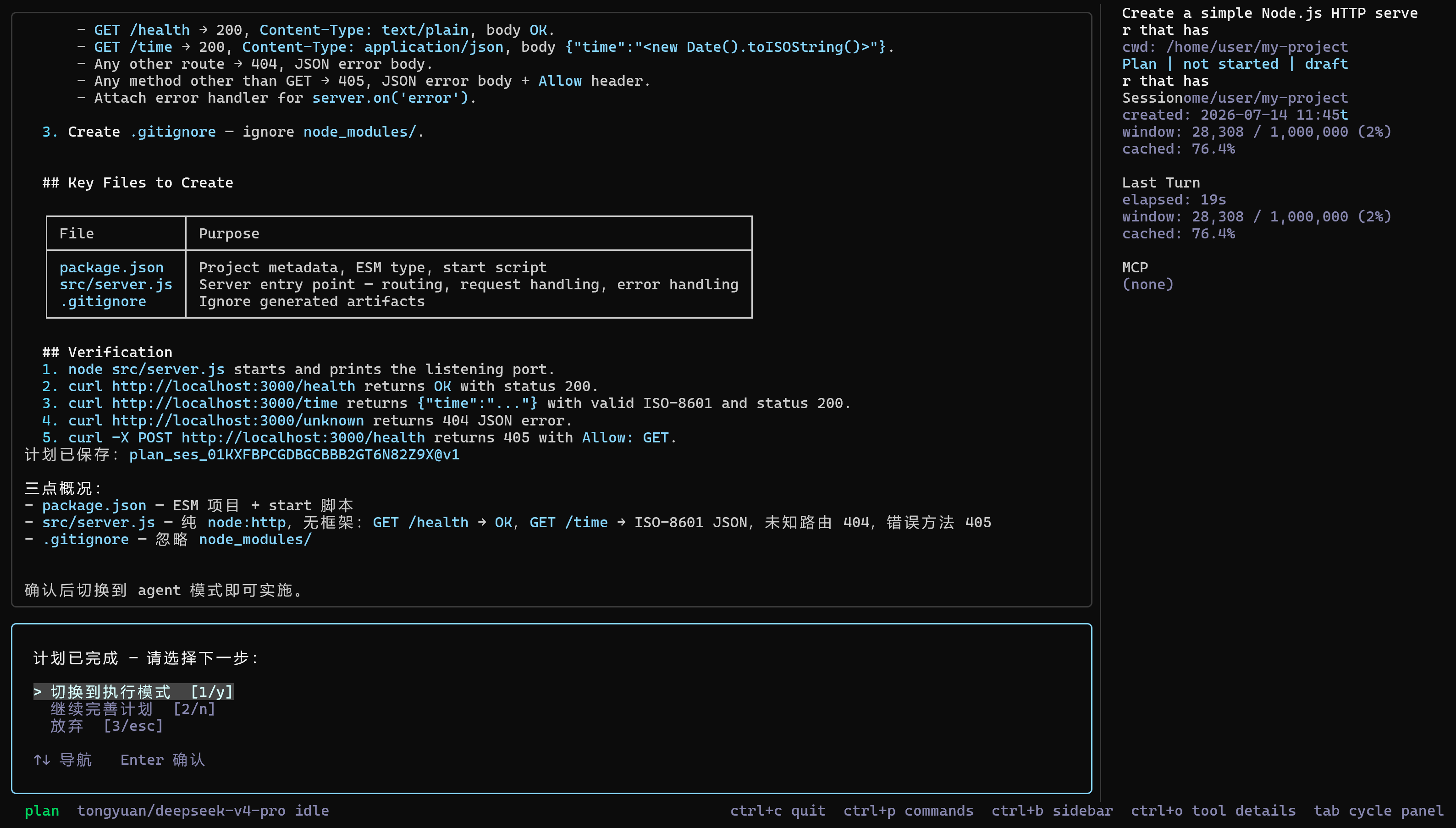Click 'node src/server.js' in verification step 1
Image resolution: width=1456 pixels, height=828 pixels.
pyautogui.click(x=146, y=369)
